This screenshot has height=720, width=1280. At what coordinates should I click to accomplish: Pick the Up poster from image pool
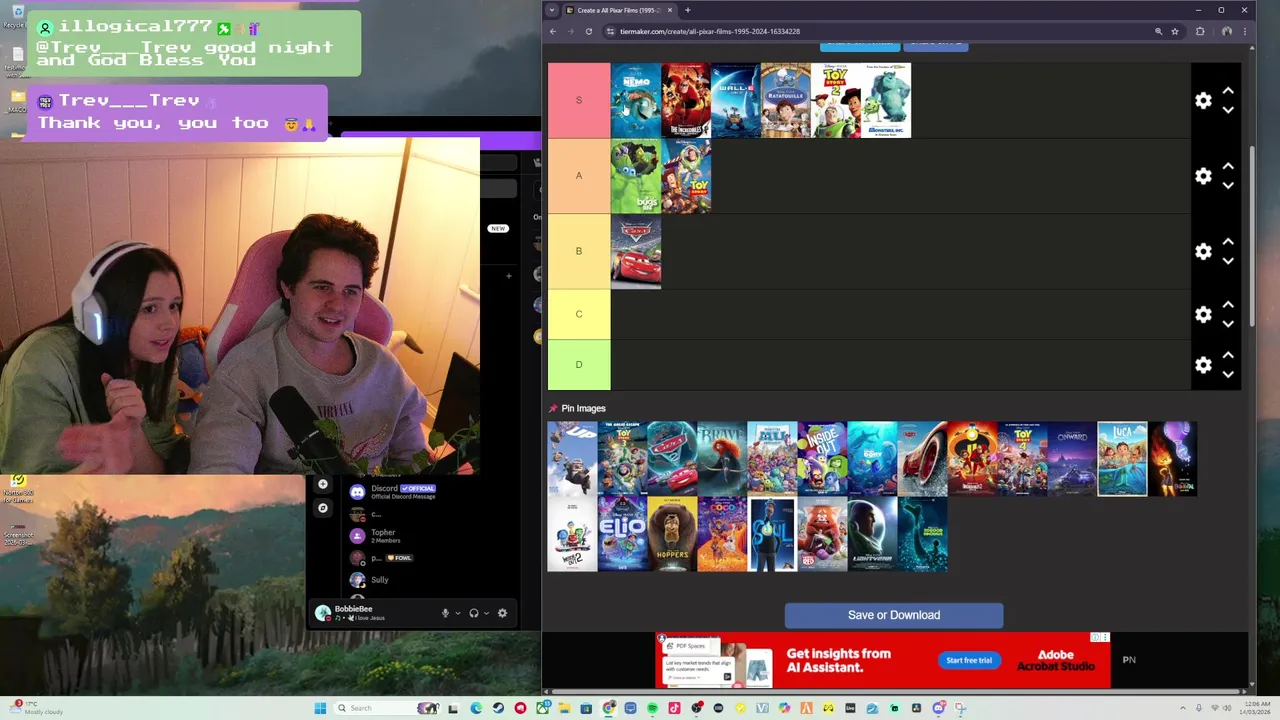pos(572,459)
